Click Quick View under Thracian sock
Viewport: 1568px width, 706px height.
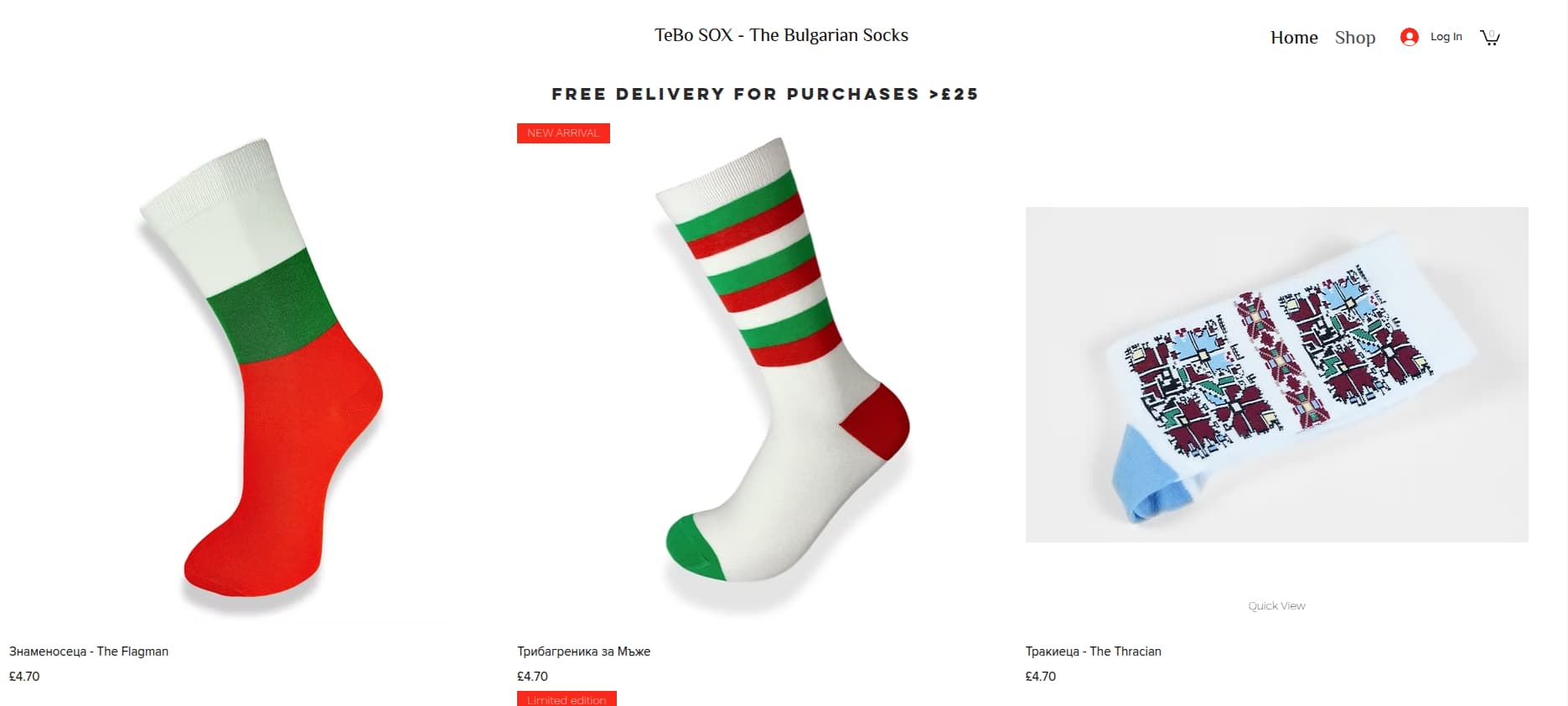[1276, 605]
